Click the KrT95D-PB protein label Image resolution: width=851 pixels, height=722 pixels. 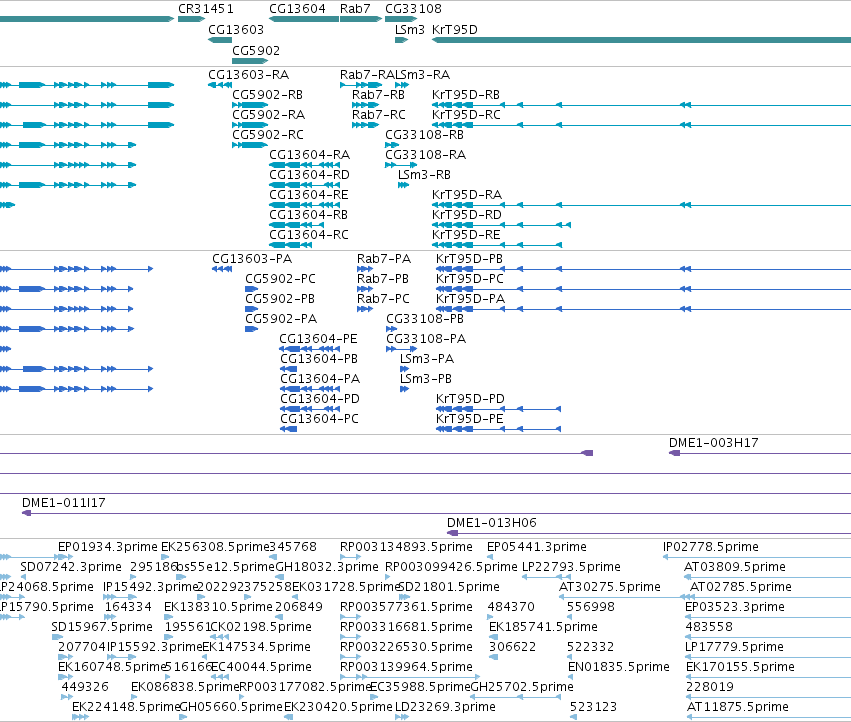469,258
